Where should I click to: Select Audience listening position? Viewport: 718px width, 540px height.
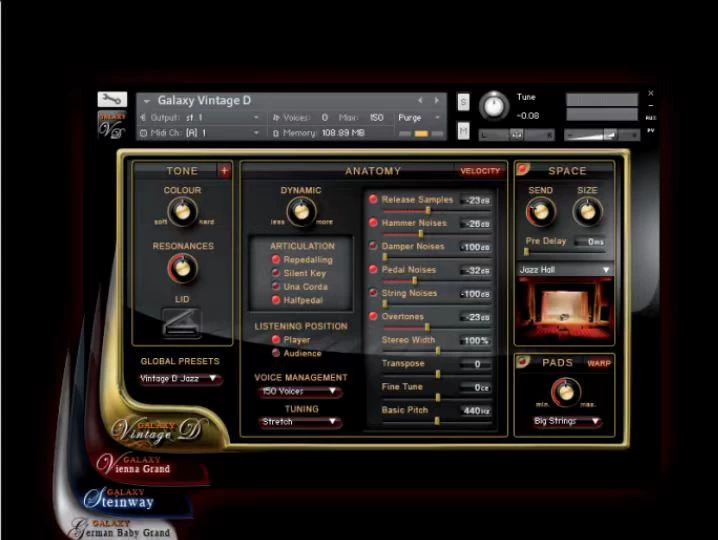coord(276,353)
